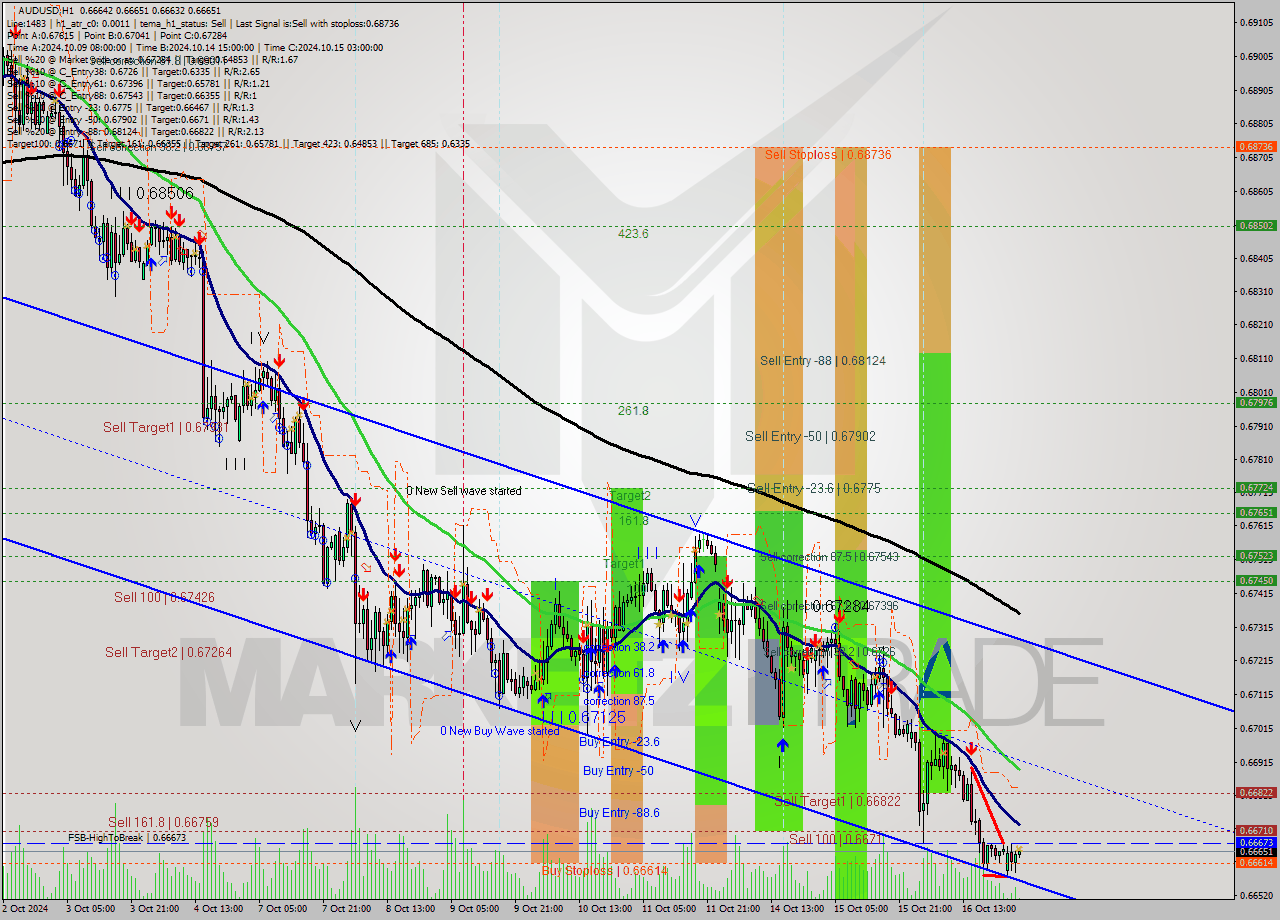
Task: Select the 'Sell Entry -23.6 | 0.6775' label
Action: click(x=814, y=489)
